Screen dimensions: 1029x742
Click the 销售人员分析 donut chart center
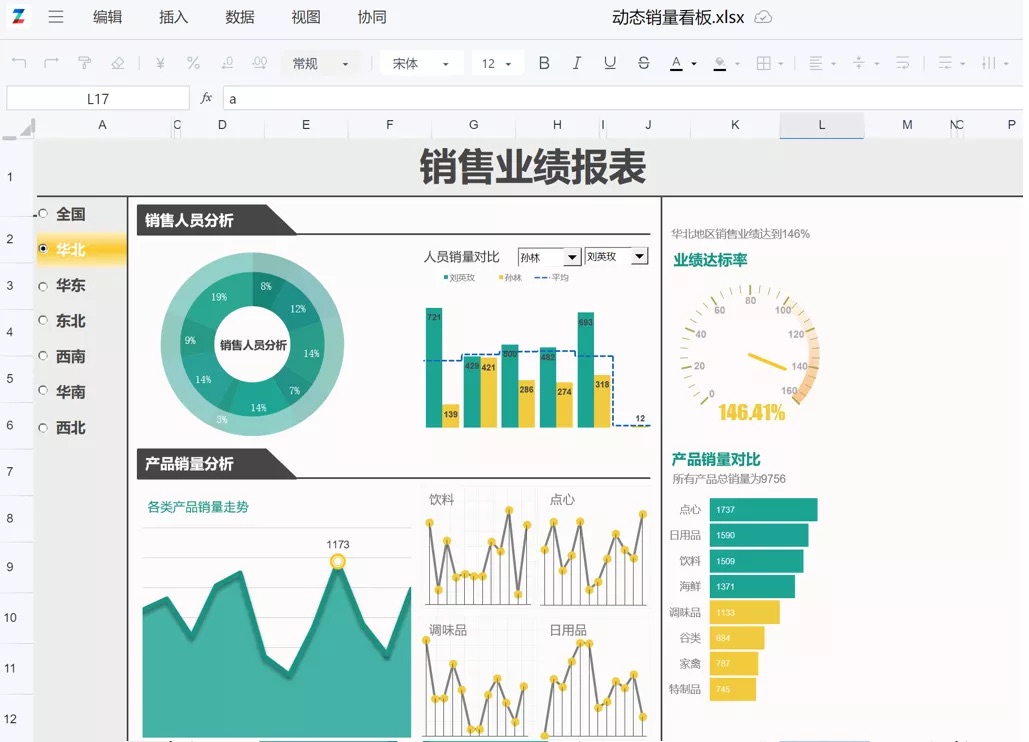point(253,345)
